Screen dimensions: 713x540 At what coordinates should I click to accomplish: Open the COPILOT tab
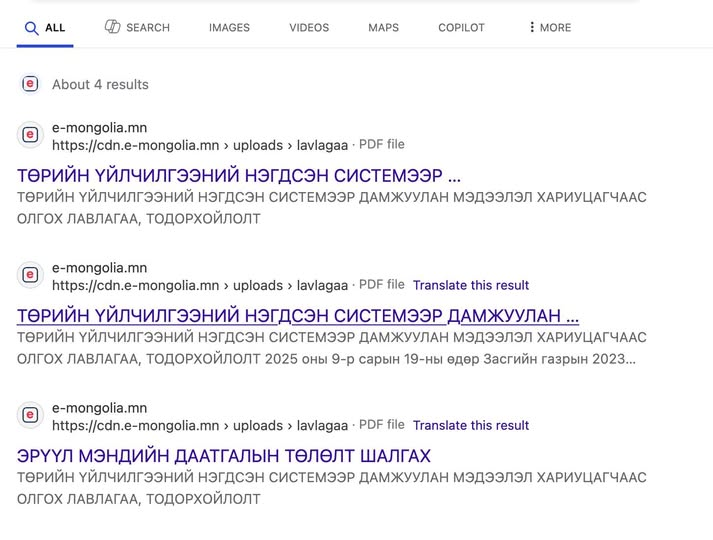[461, 28]
